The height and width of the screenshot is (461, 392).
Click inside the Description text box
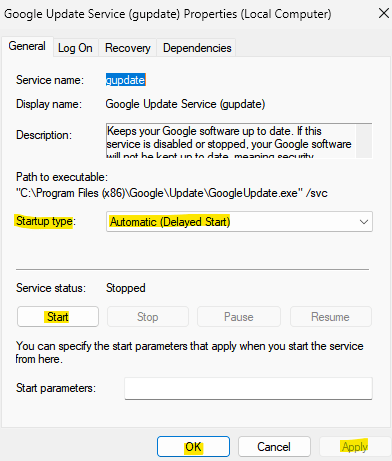pos(231,141)
